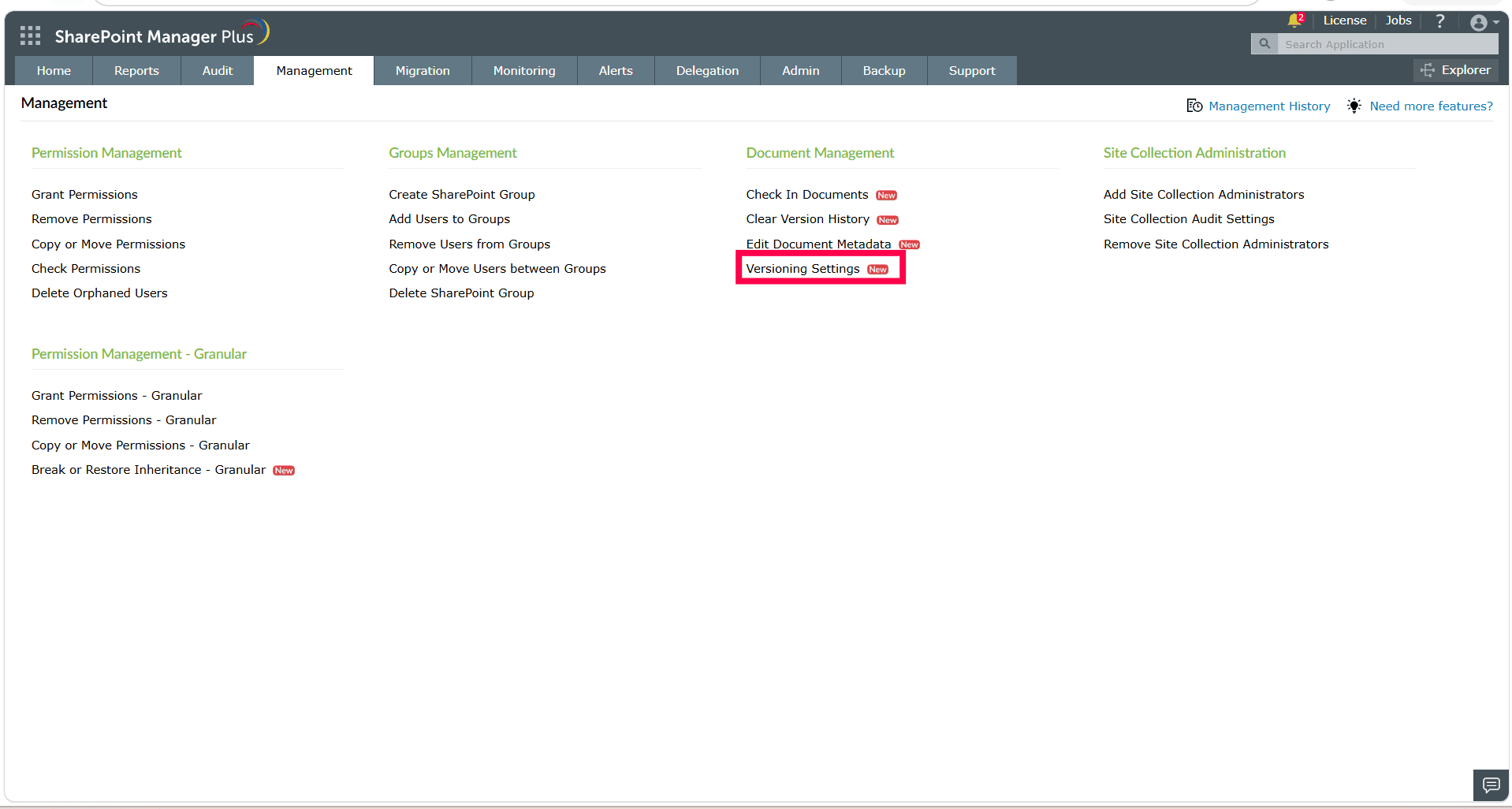Switch to the Delegation tab
1512x809 pixels.
click(707, 70)
